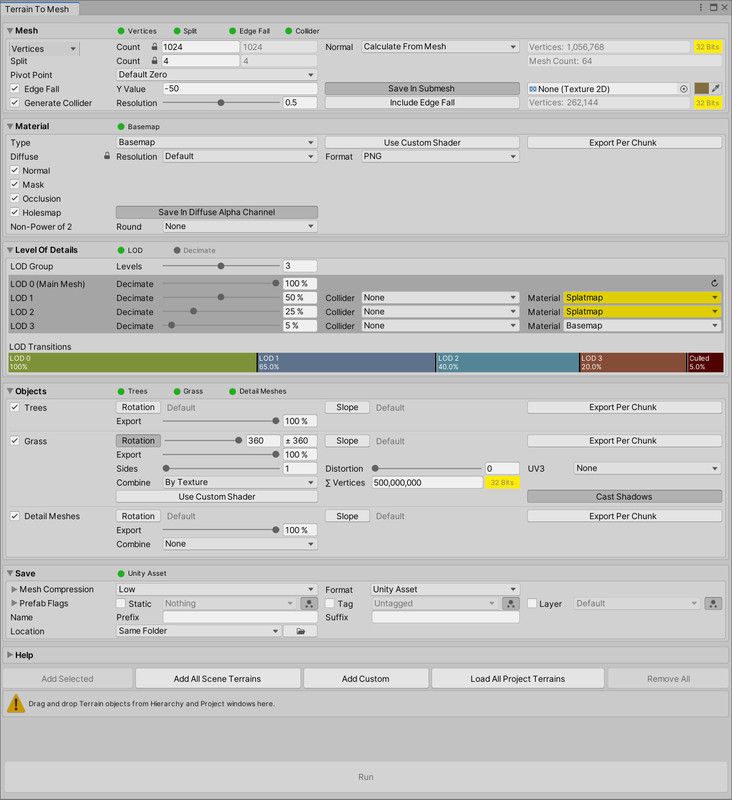Click the edge fall color swatch
The height and width of the screenshot is (800, 732).
pos(702,89)
